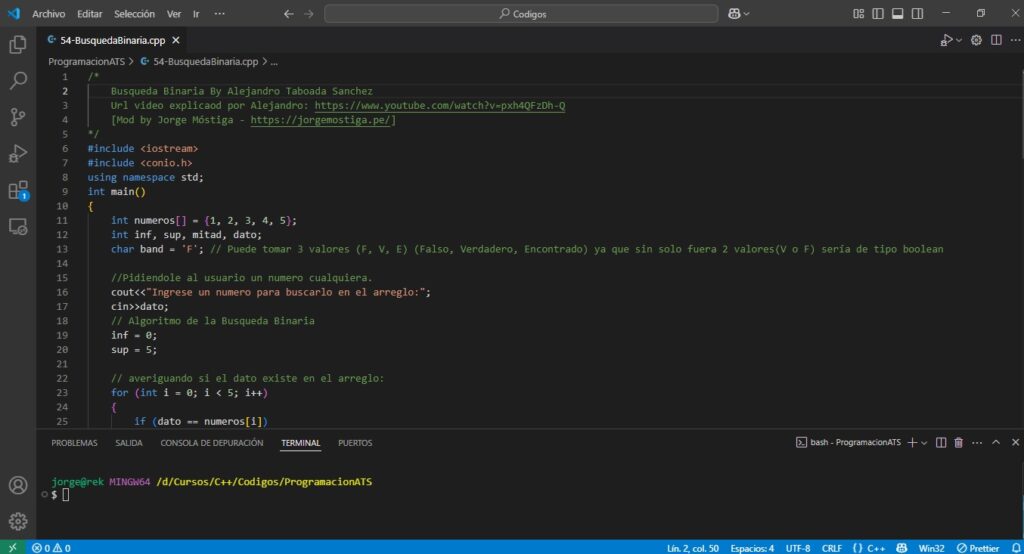Open terminal panel More Actions ellipsis

[x=976, y=442]
